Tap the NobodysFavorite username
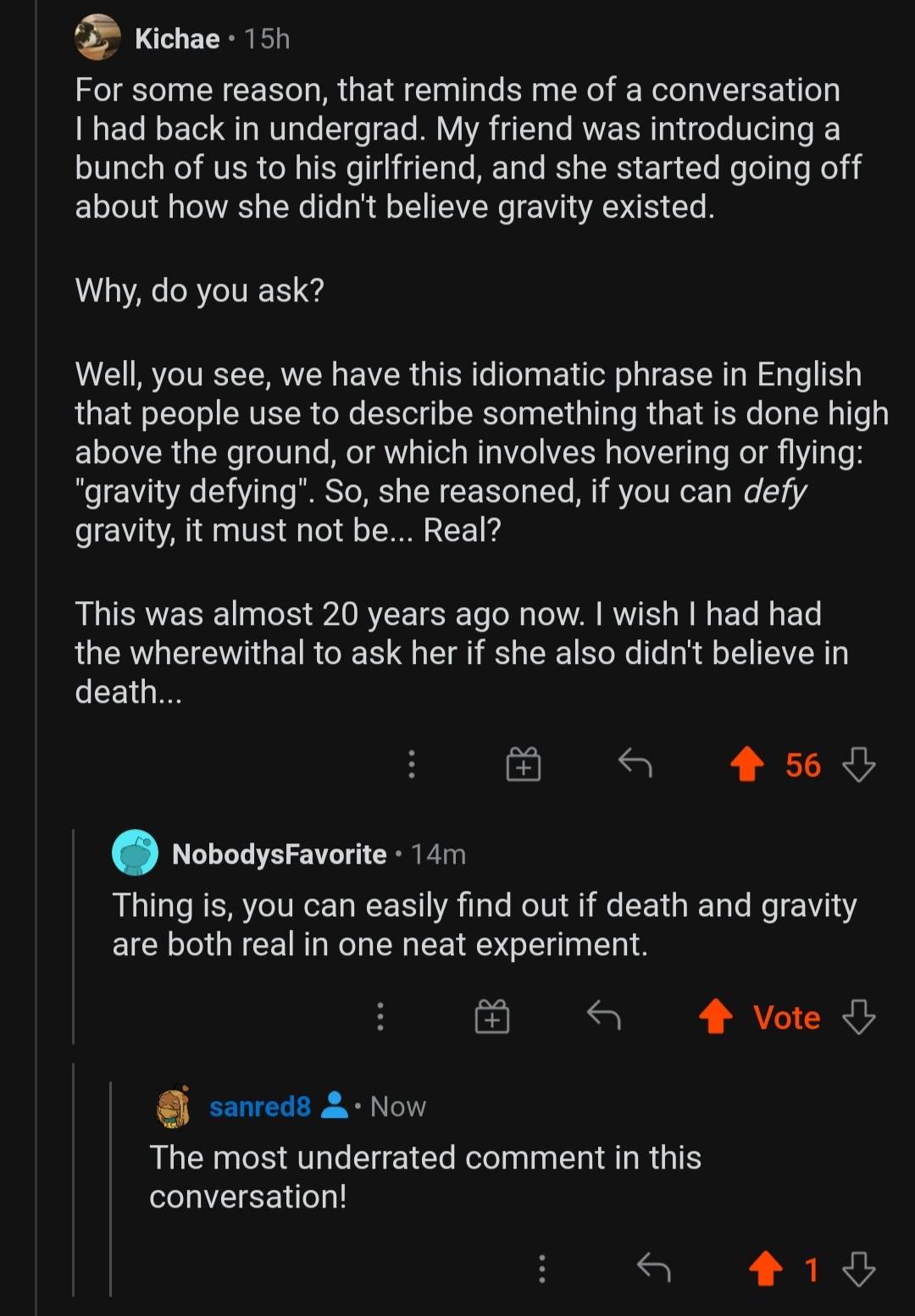This screenshot has width=915, height=1316. pyautogui.click(x=279, y=854)
